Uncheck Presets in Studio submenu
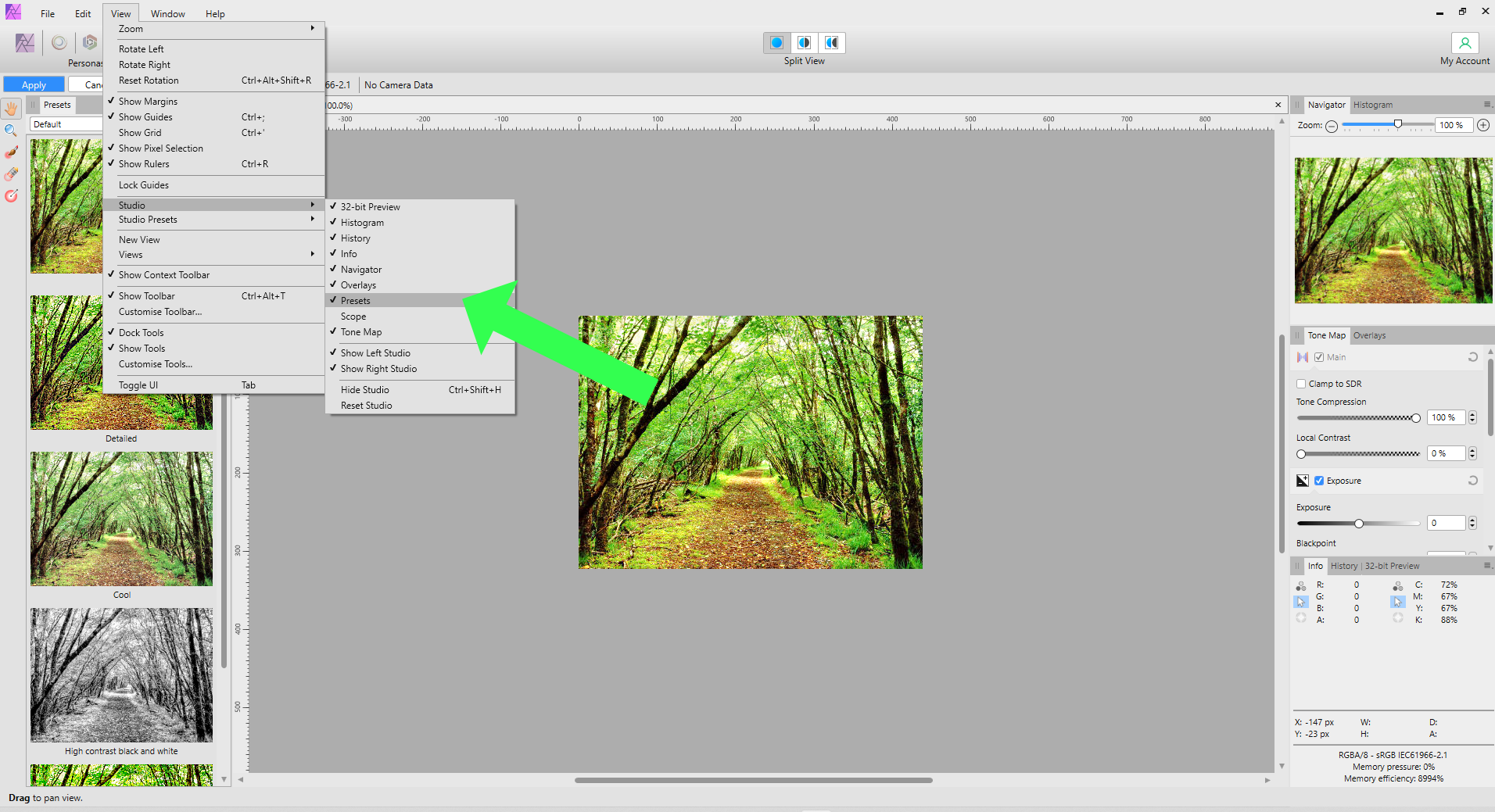1495x812 pixels. (420, 301)
